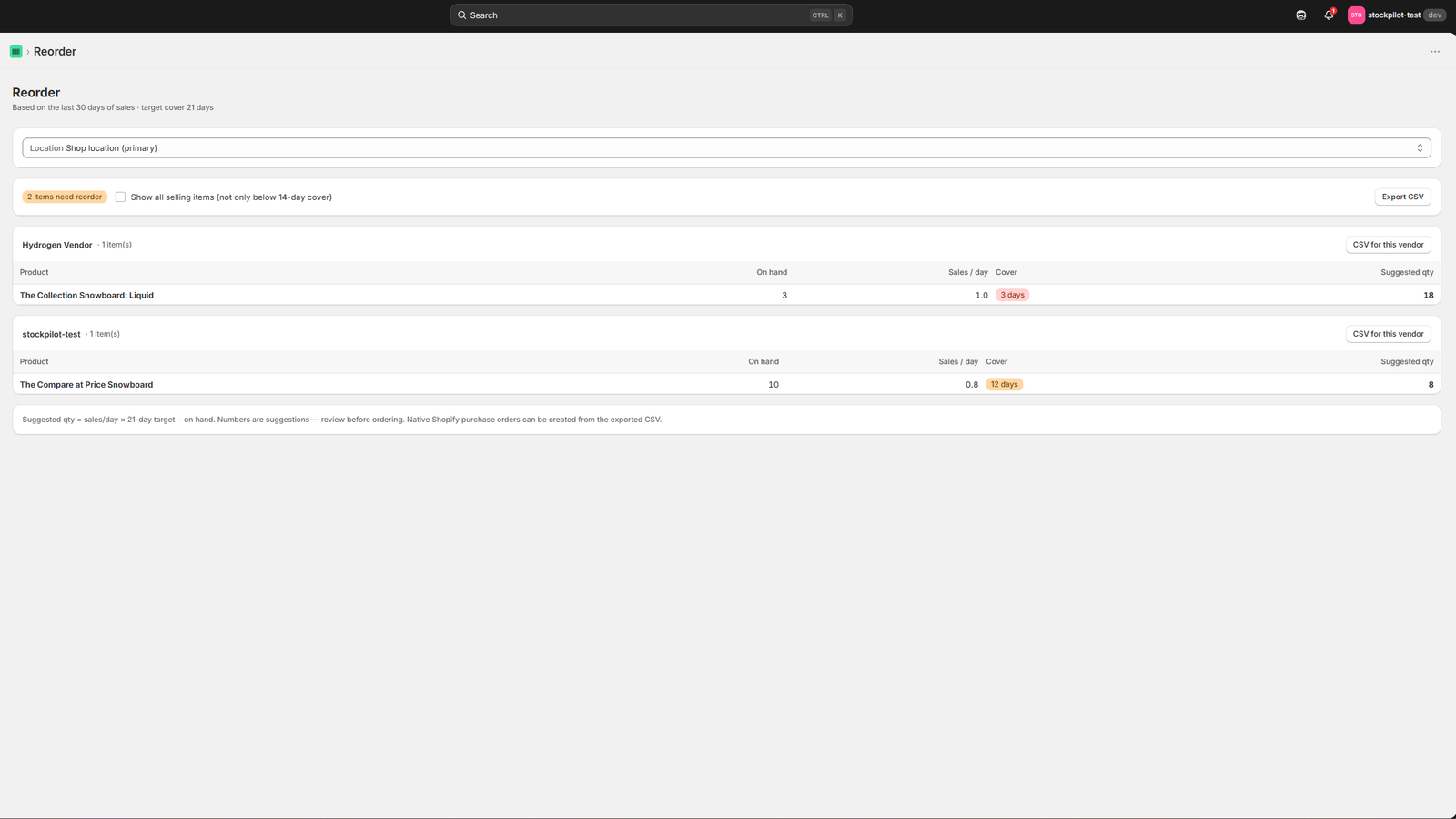Click the 2 items need reorder badge
The height and width of the screenshot is (819, 1456).
[65, 197]
